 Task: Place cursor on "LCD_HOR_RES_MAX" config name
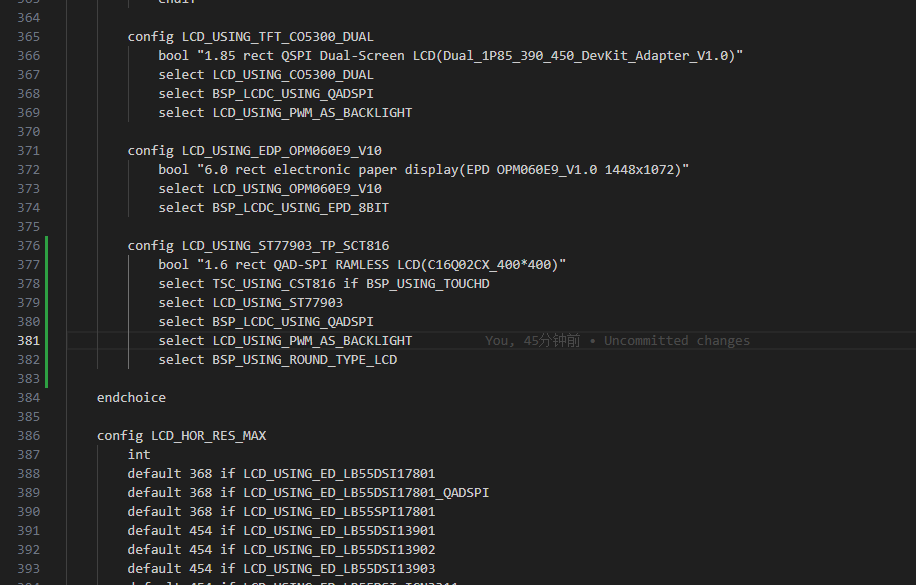pyautogui.click(x=208, y=436)
